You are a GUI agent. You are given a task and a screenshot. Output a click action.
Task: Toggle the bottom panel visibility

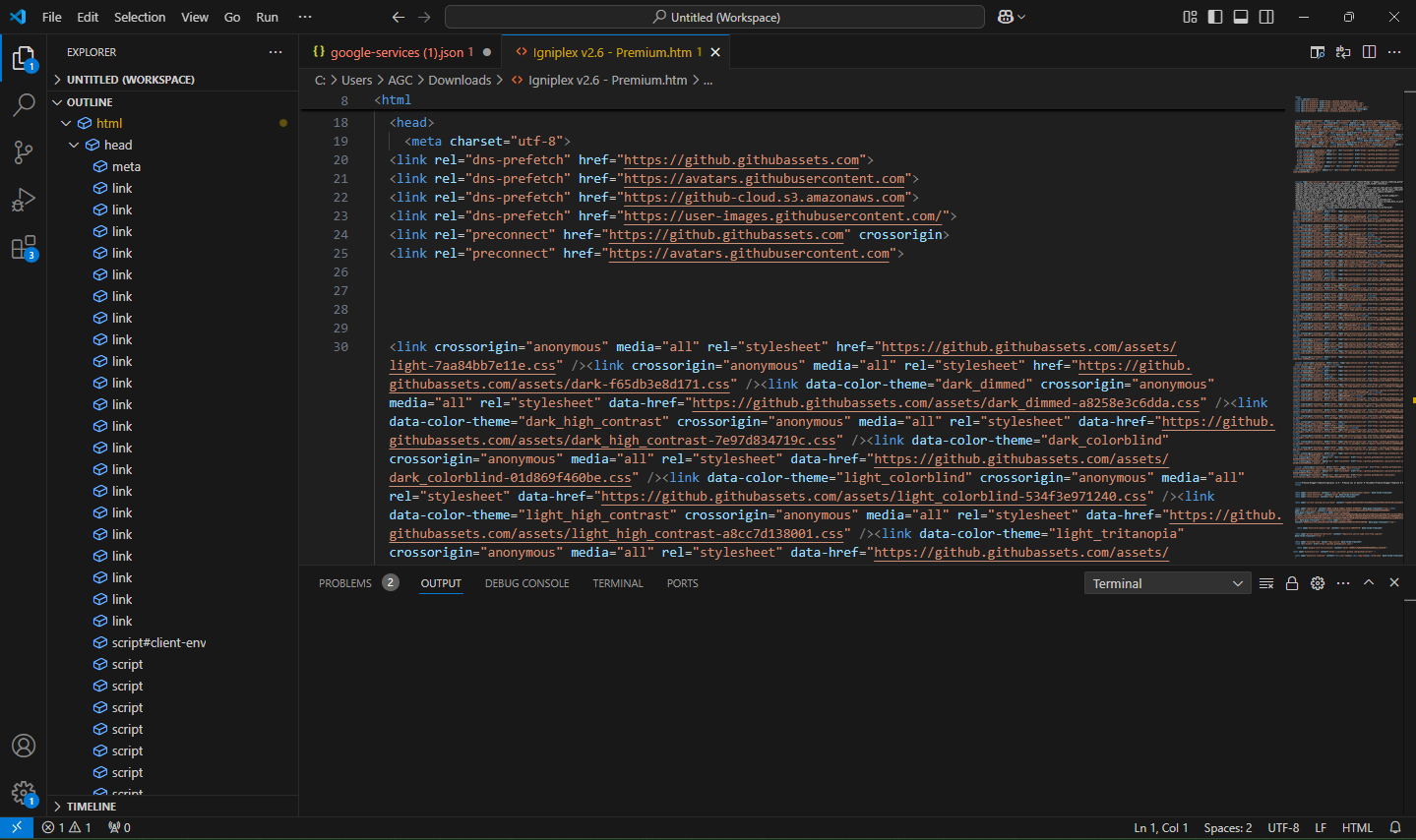point(1241,17)
